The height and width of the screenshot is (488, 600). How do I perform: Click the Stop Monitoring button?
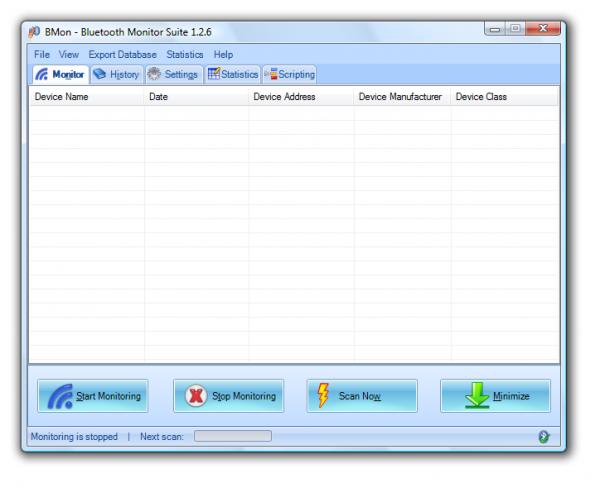point(228,396)
